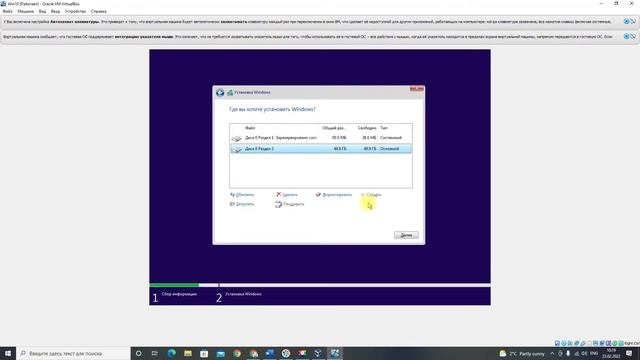Dismiss the keyboard auto-capture notification
Image resolution: width=640 pixels, height=360 pixels.
point(626,22)
